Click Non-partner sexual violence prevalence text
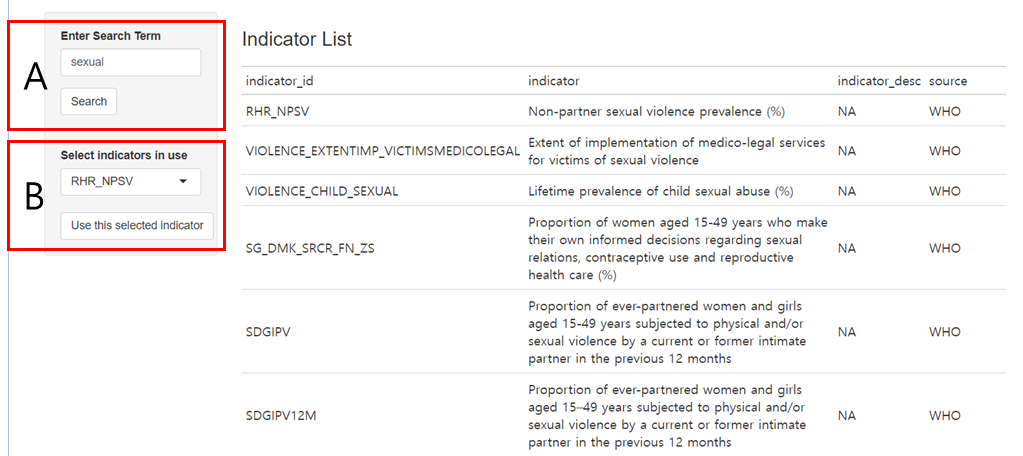 [657, 111]
